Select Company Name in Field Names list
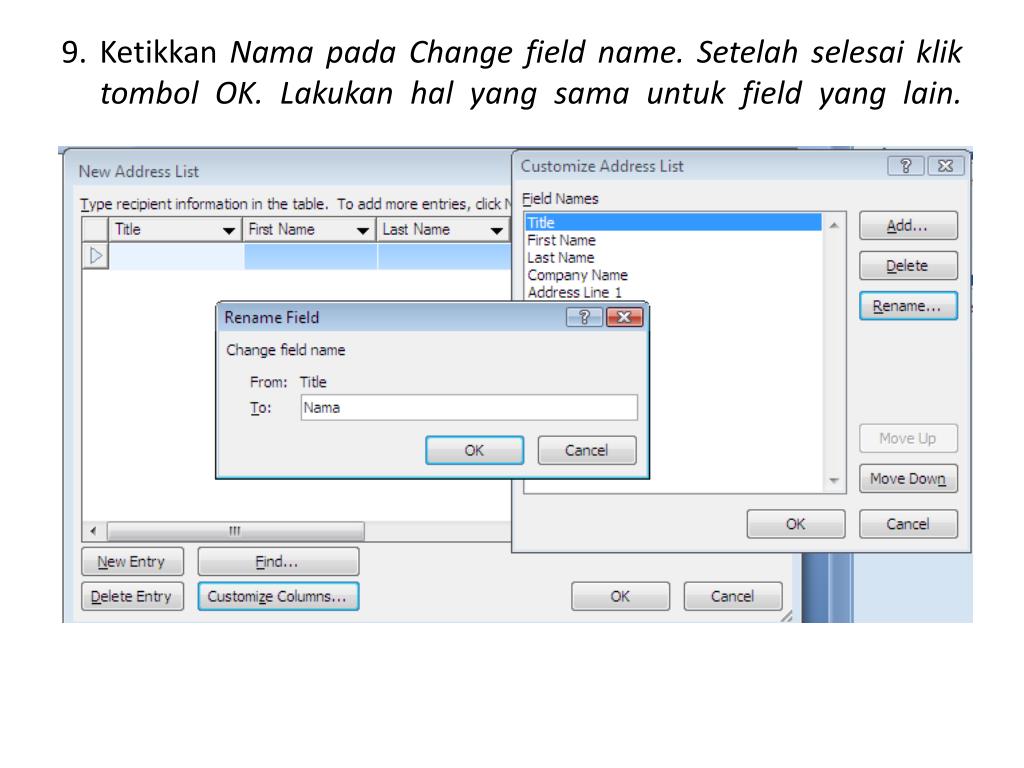1024x768 pixels. tap(673, 275)
